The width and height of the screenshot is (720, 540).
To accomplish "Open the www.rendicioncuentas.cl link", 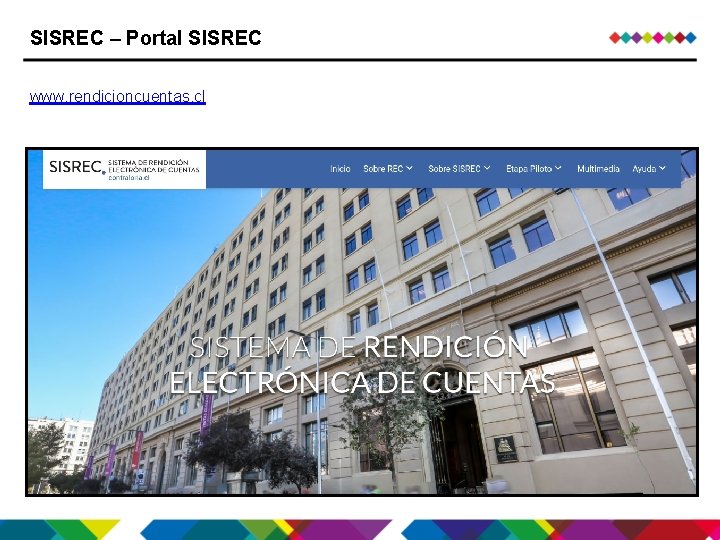I will pyautogui.click(x=118, y=97).
